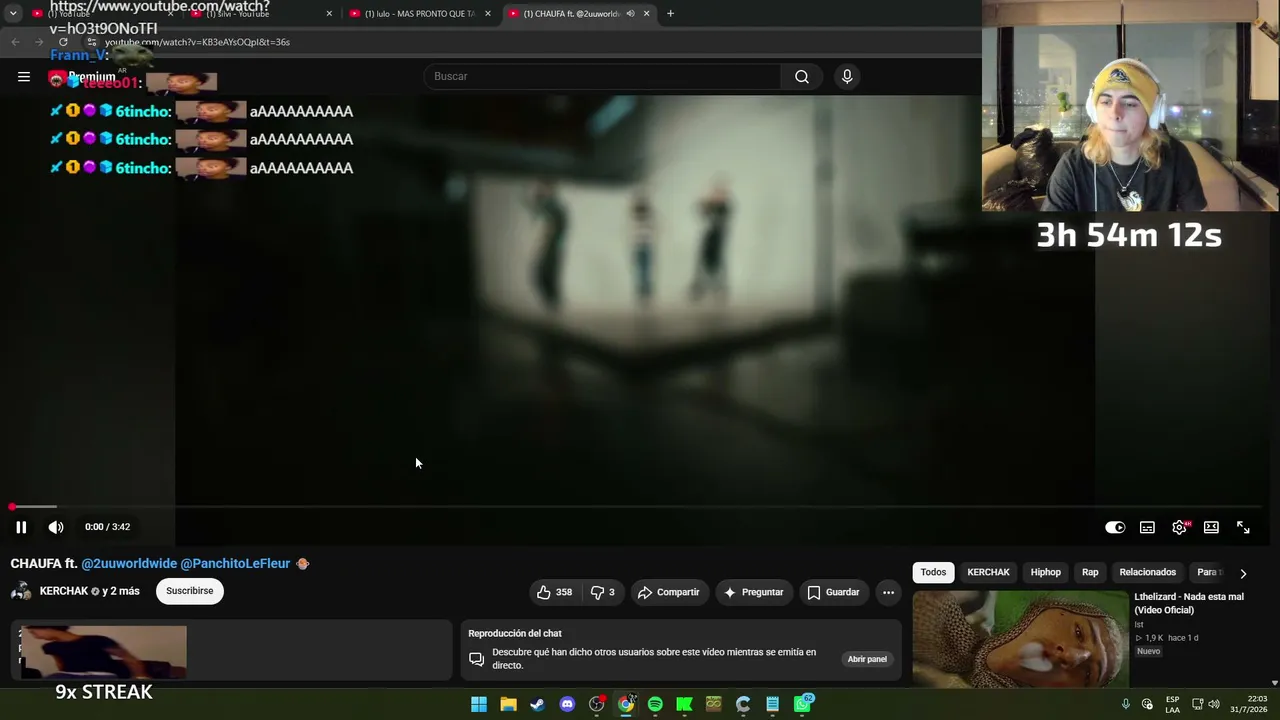Select the Relacionados filter chip
The width and height of the screenshot is (1280, 720).
point(1147,572)
